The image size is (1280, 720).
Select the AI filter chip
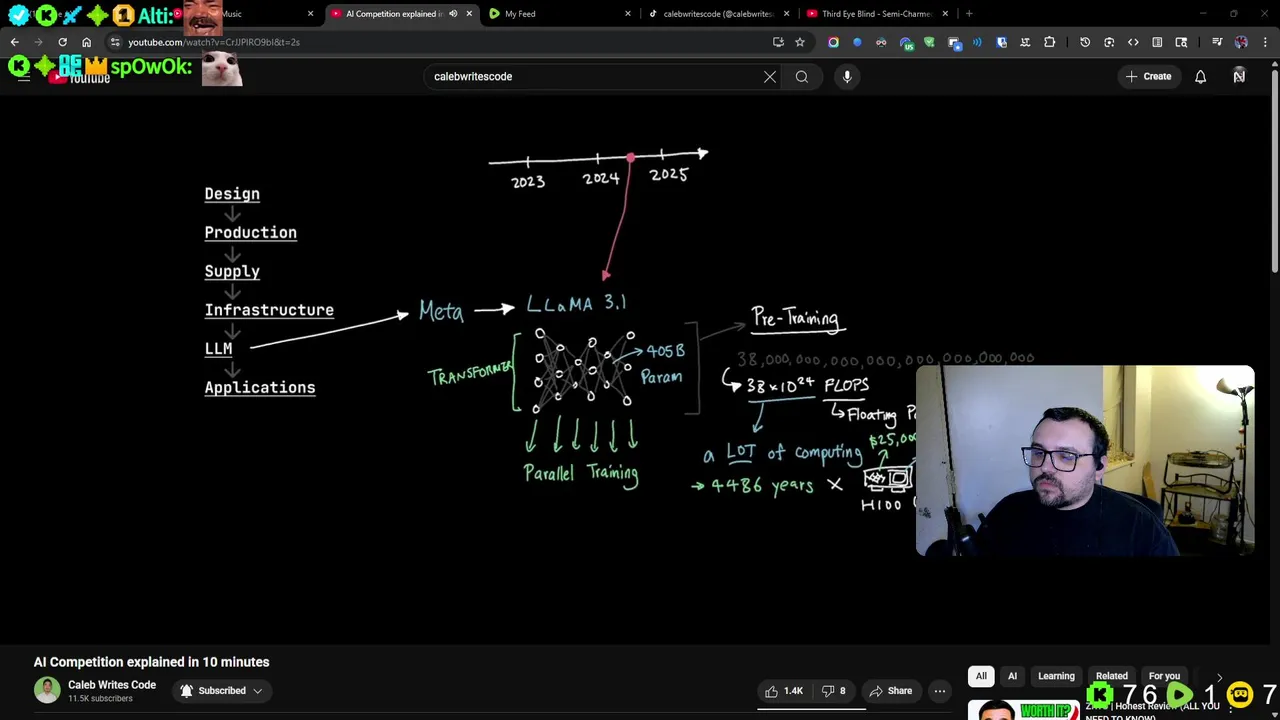1012,676
